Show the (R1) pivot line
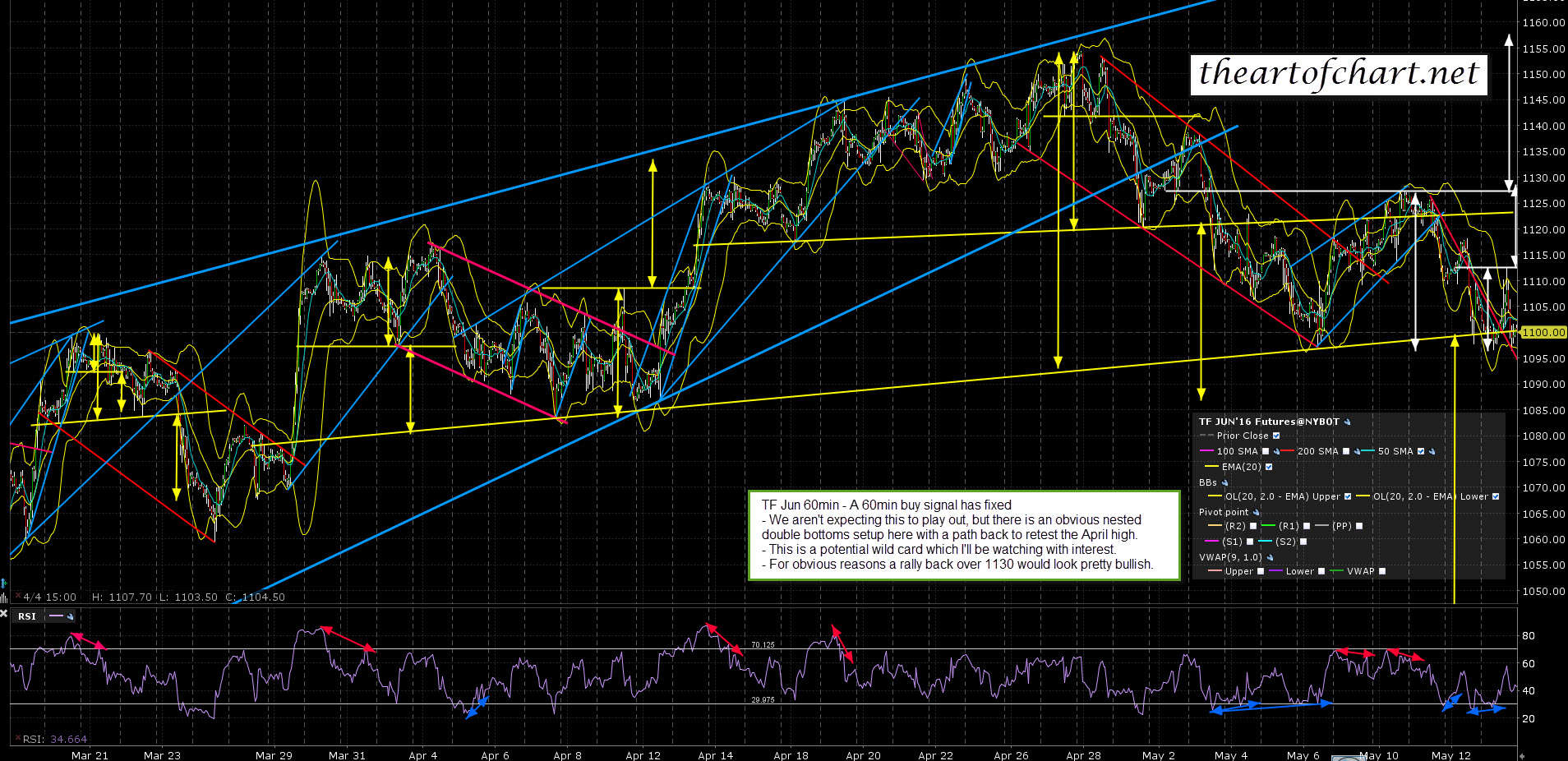This screenshot has width=1568, height=761. tap(1307, 526)
